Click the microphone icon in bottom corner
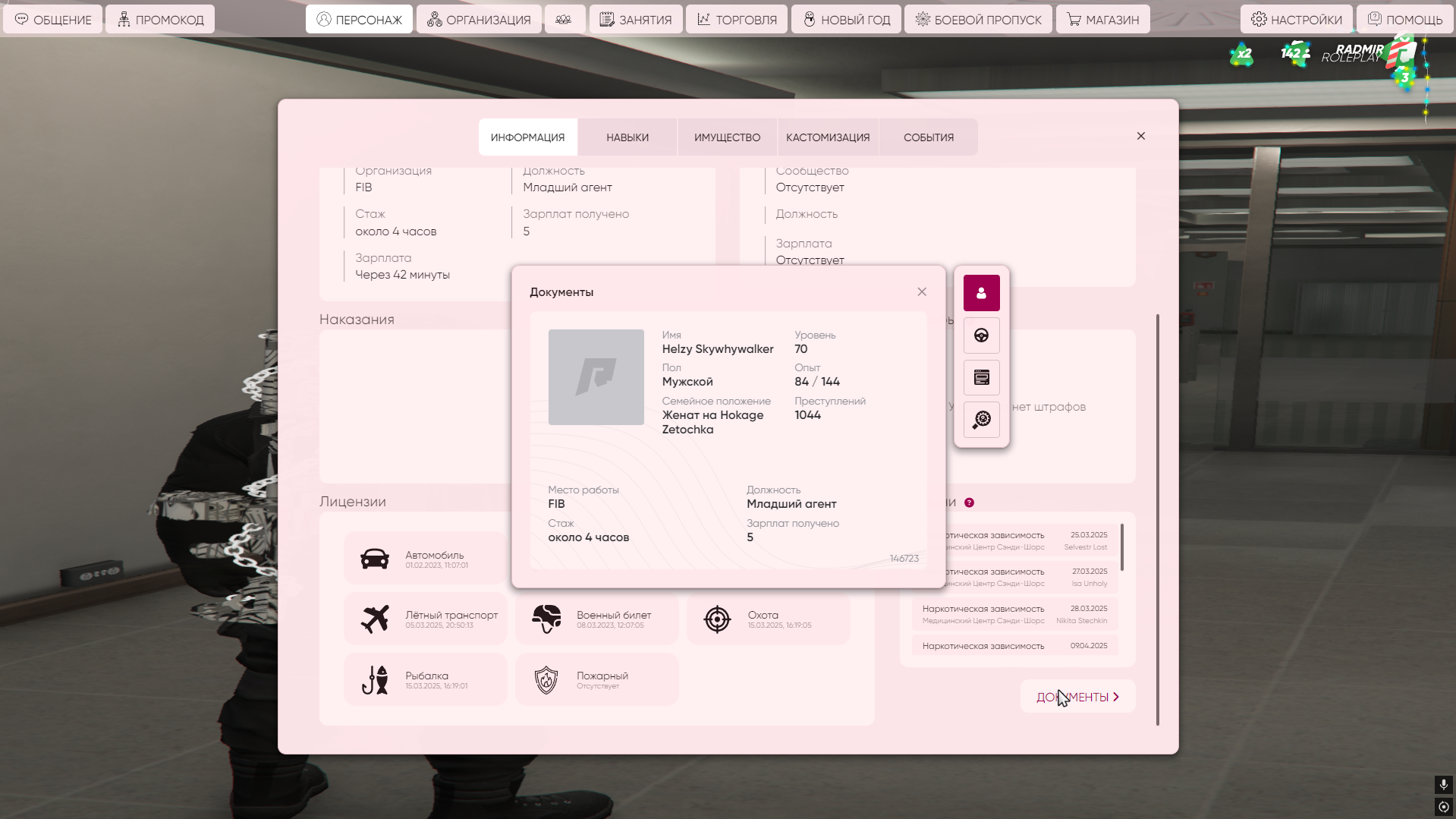 1443,784
